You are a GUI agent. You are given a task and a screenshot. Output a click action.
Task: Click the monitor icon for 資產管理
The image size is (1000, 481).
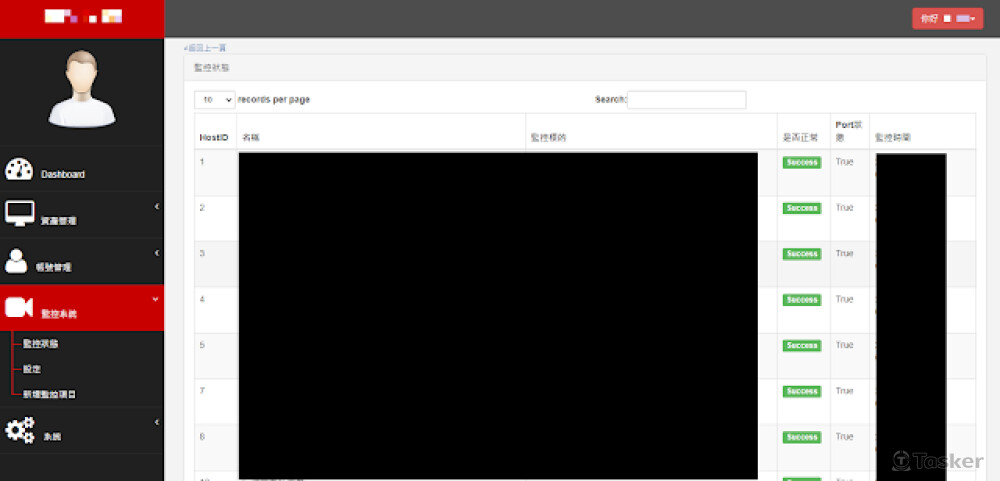tap(19, 214)
